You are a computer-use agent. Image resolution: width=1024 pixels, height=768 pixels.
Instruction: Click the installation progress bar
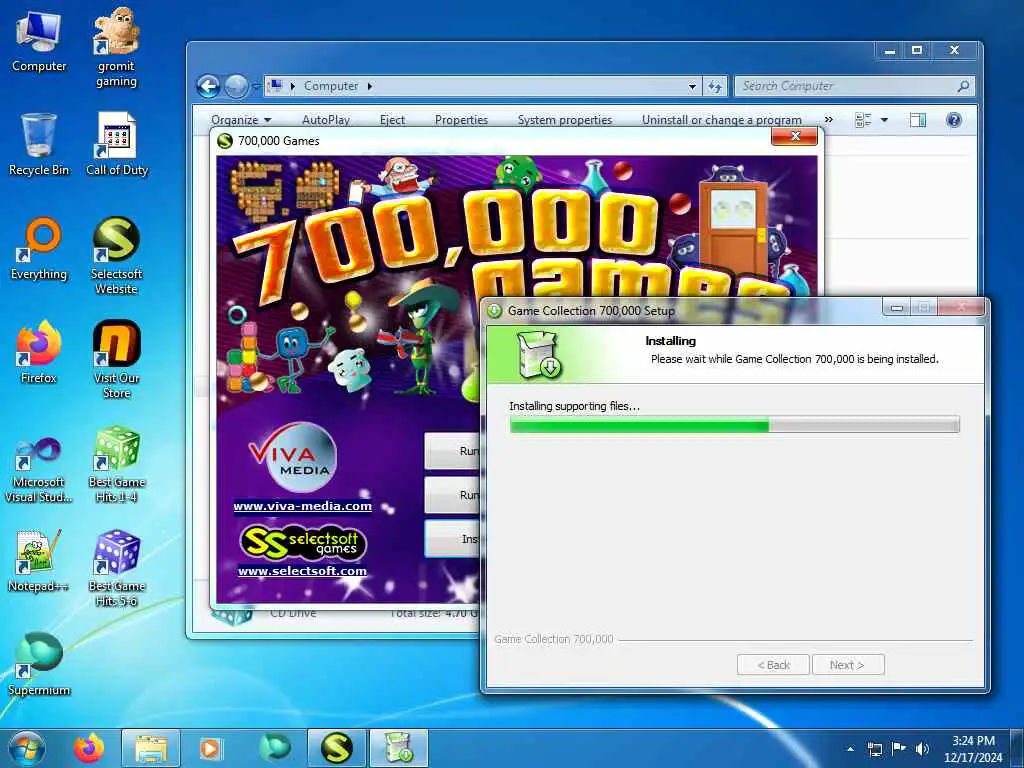click(735, 426)
